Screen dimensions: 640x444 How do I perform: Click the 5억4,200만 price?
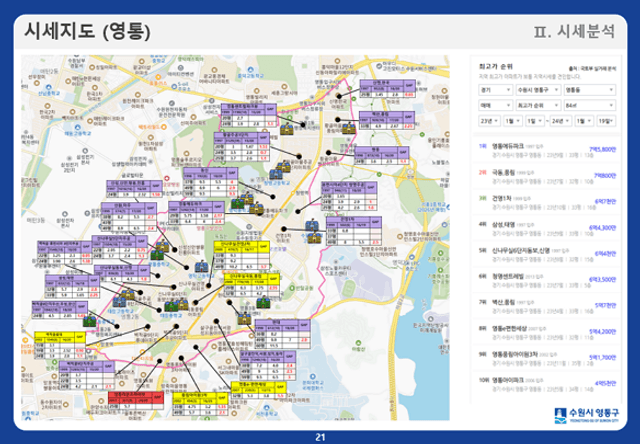602,332
